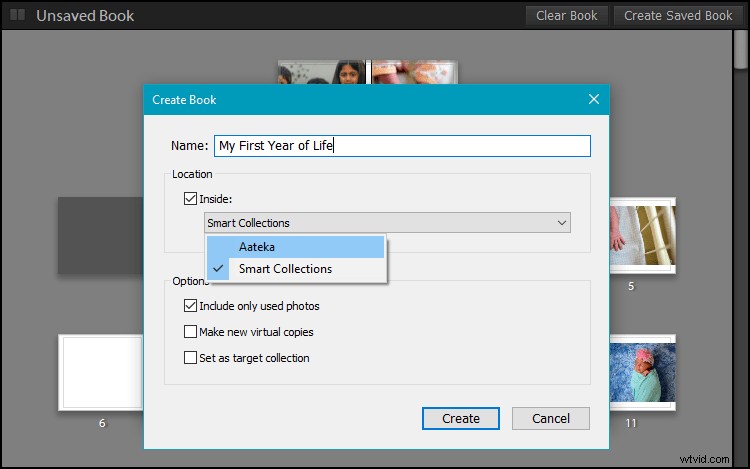Click Clear Book in the header
The height and width of the screenshot is (469, 750).
tap(567, 16)
